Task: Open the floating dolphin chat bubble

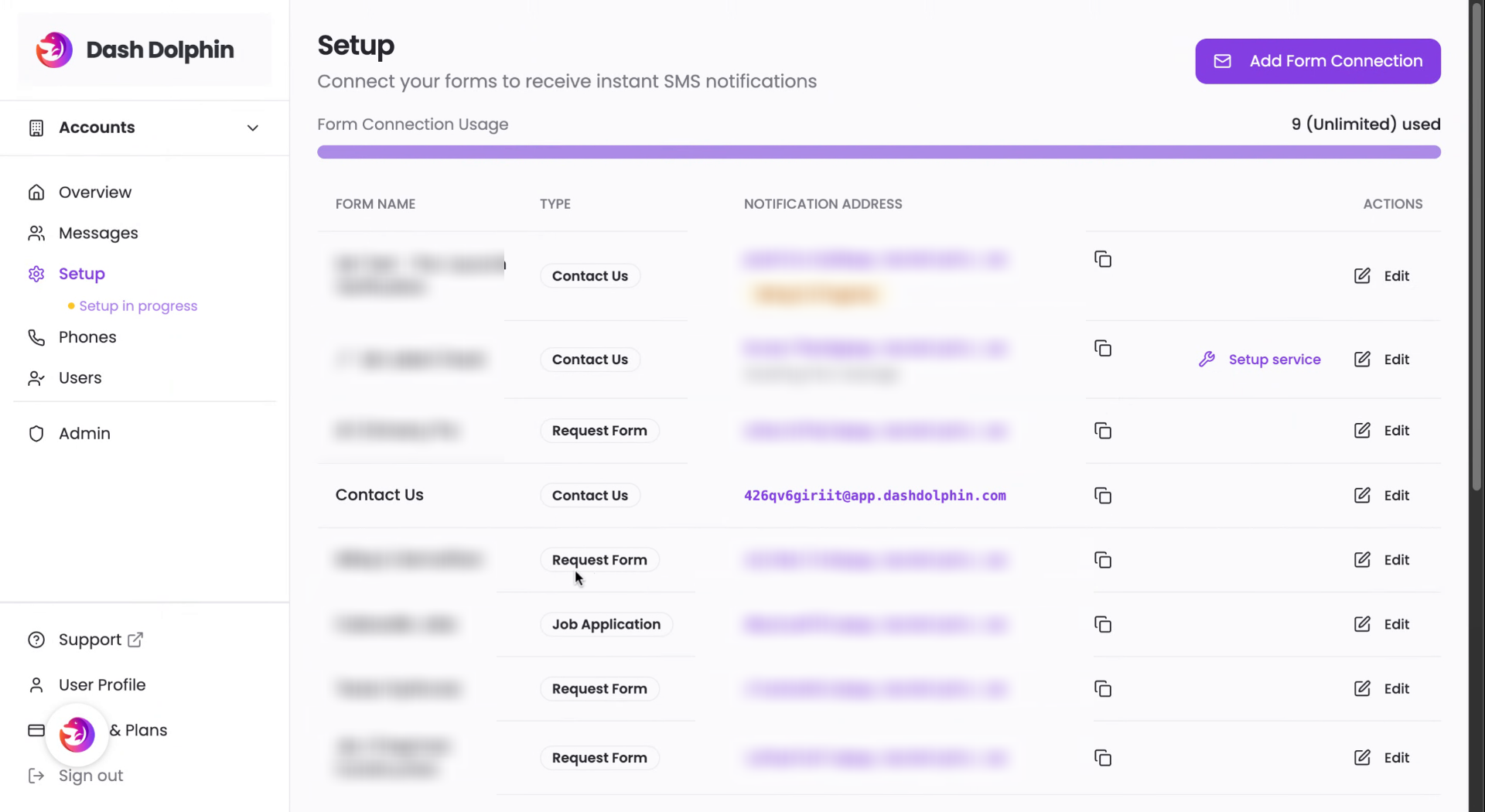Action: pyautogui.click(x=77, y=734)
